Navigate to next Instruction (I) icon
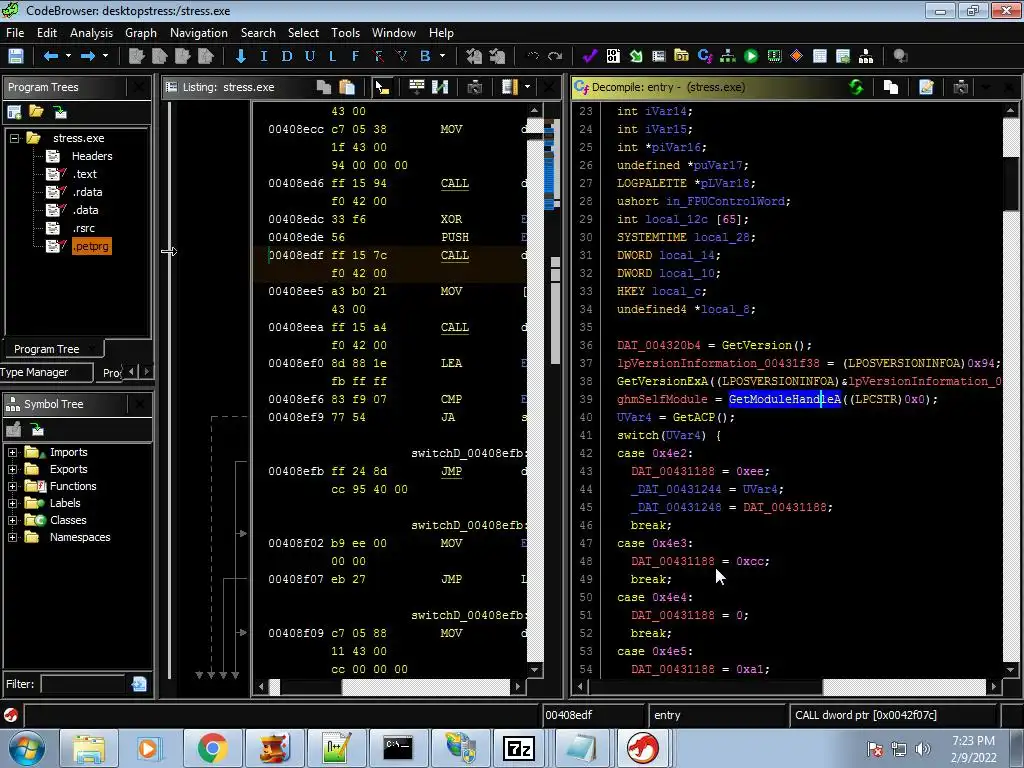The image size is (1024, 768). 264,56
